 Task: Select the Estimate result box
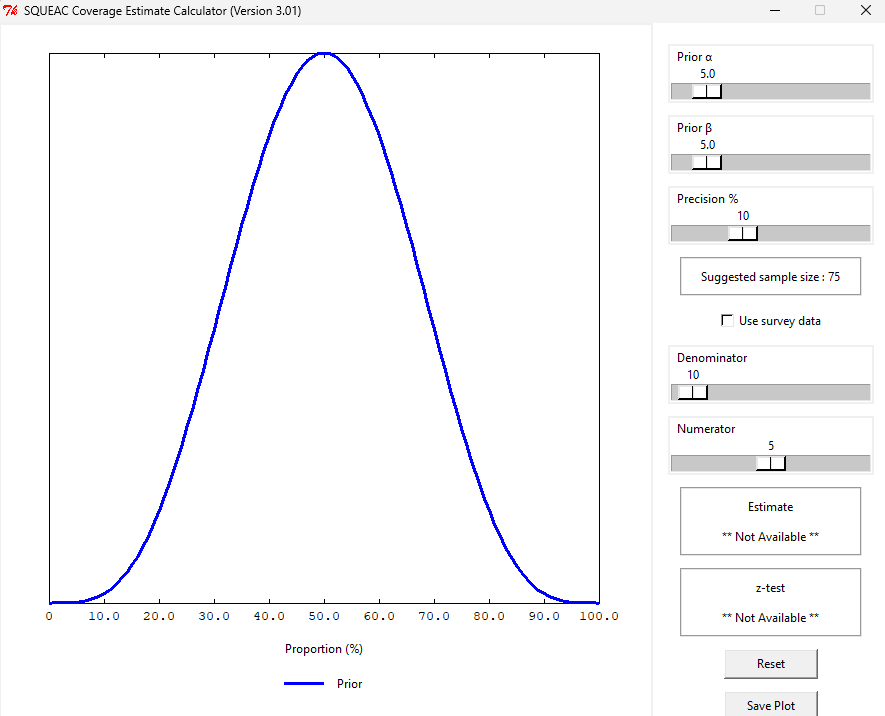point(770,521)
